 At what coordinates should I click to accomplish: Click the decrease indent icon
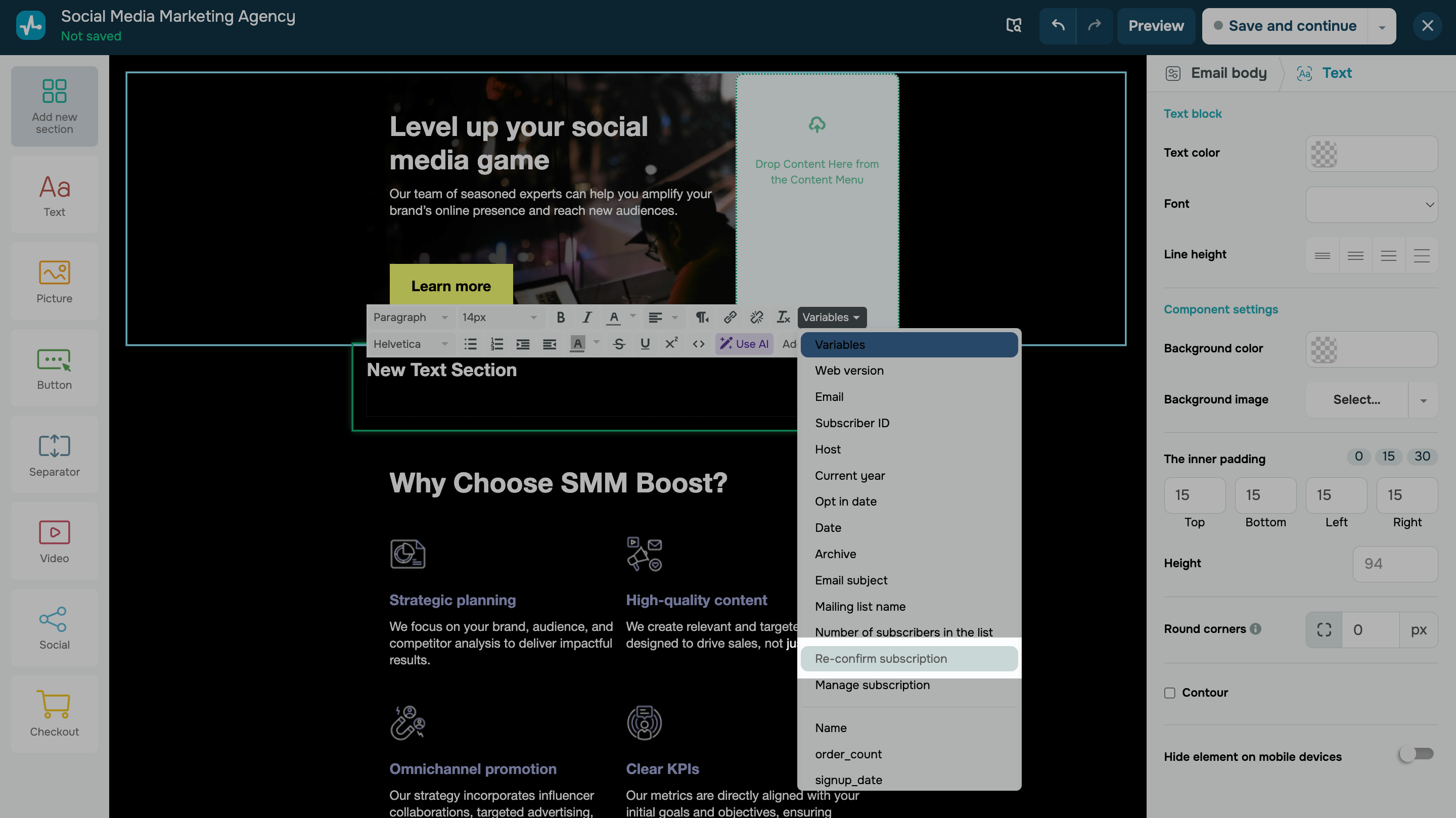pos(550,344)
